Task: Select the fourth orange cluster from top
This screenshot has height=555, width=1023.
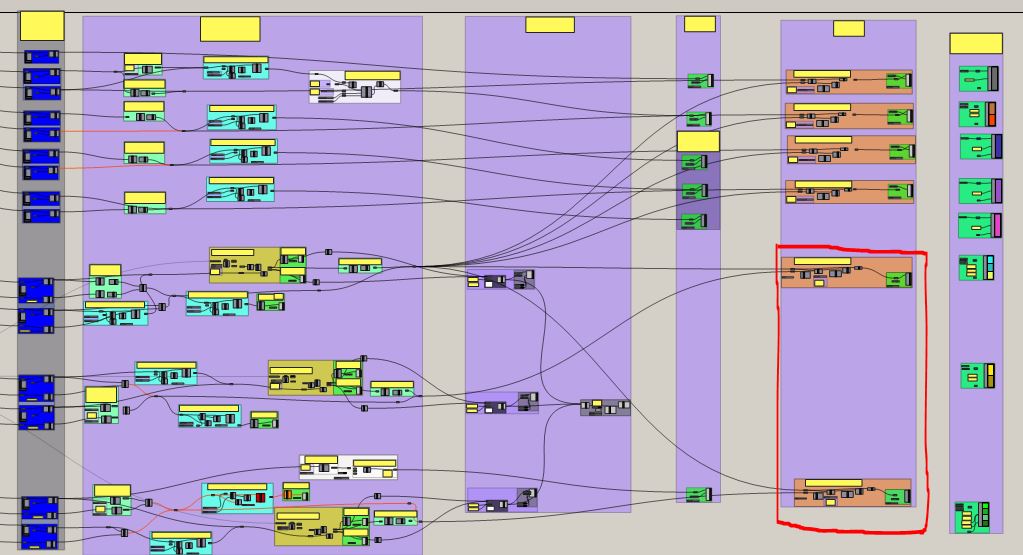Action: (850, 192)
